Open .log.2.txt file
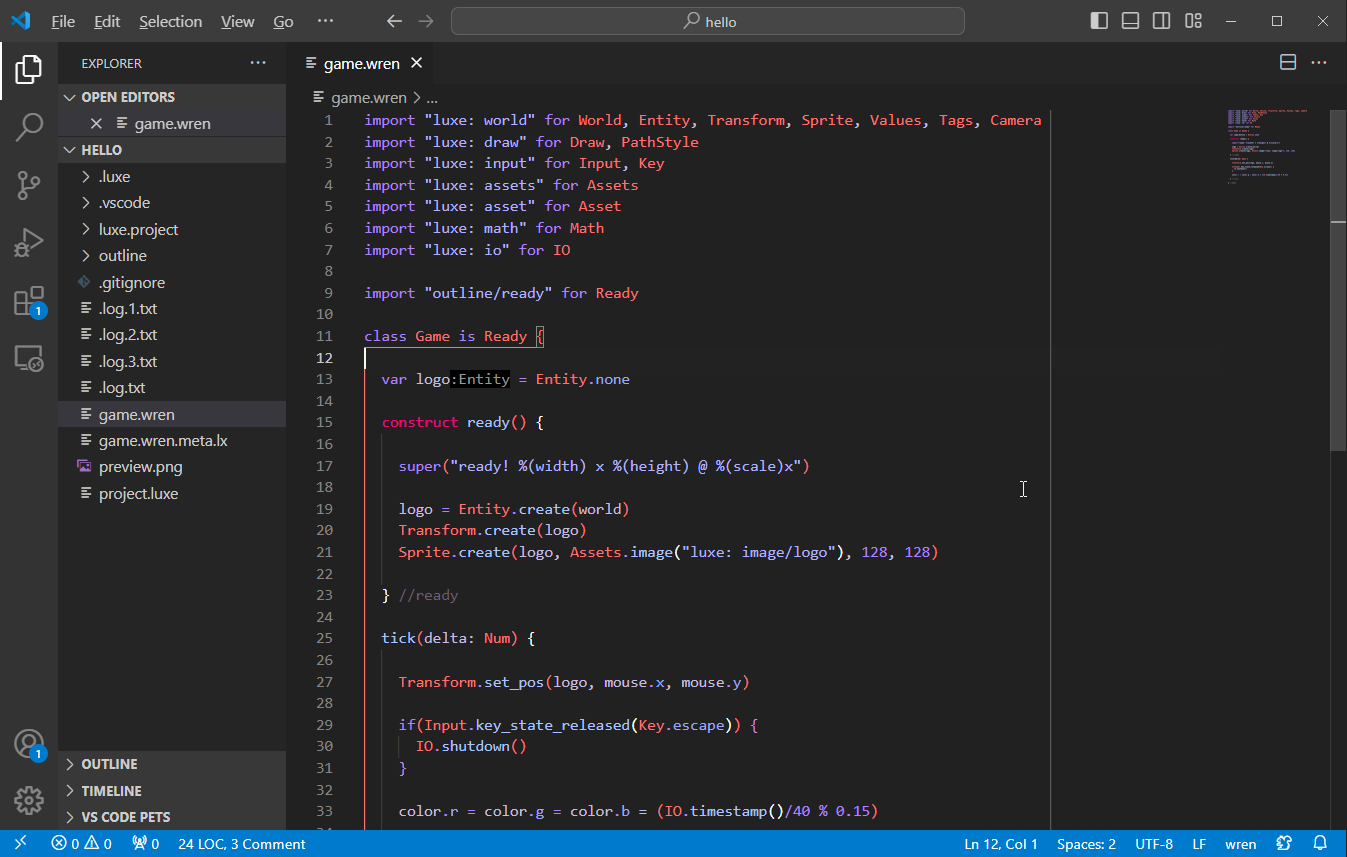 (x=172, y=335)
